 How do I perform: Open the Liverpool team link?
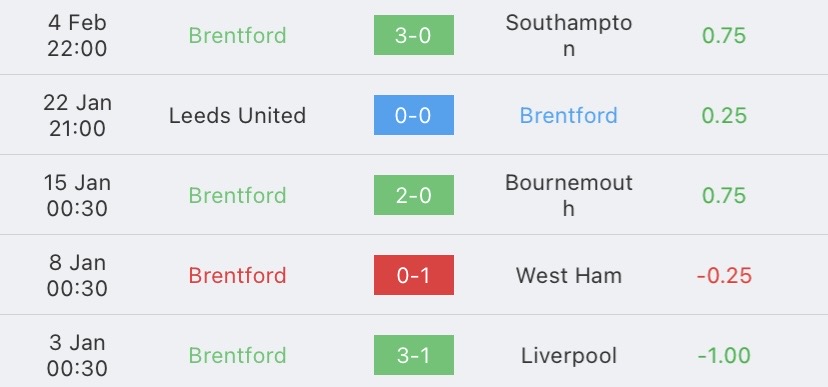pos(569,356)
